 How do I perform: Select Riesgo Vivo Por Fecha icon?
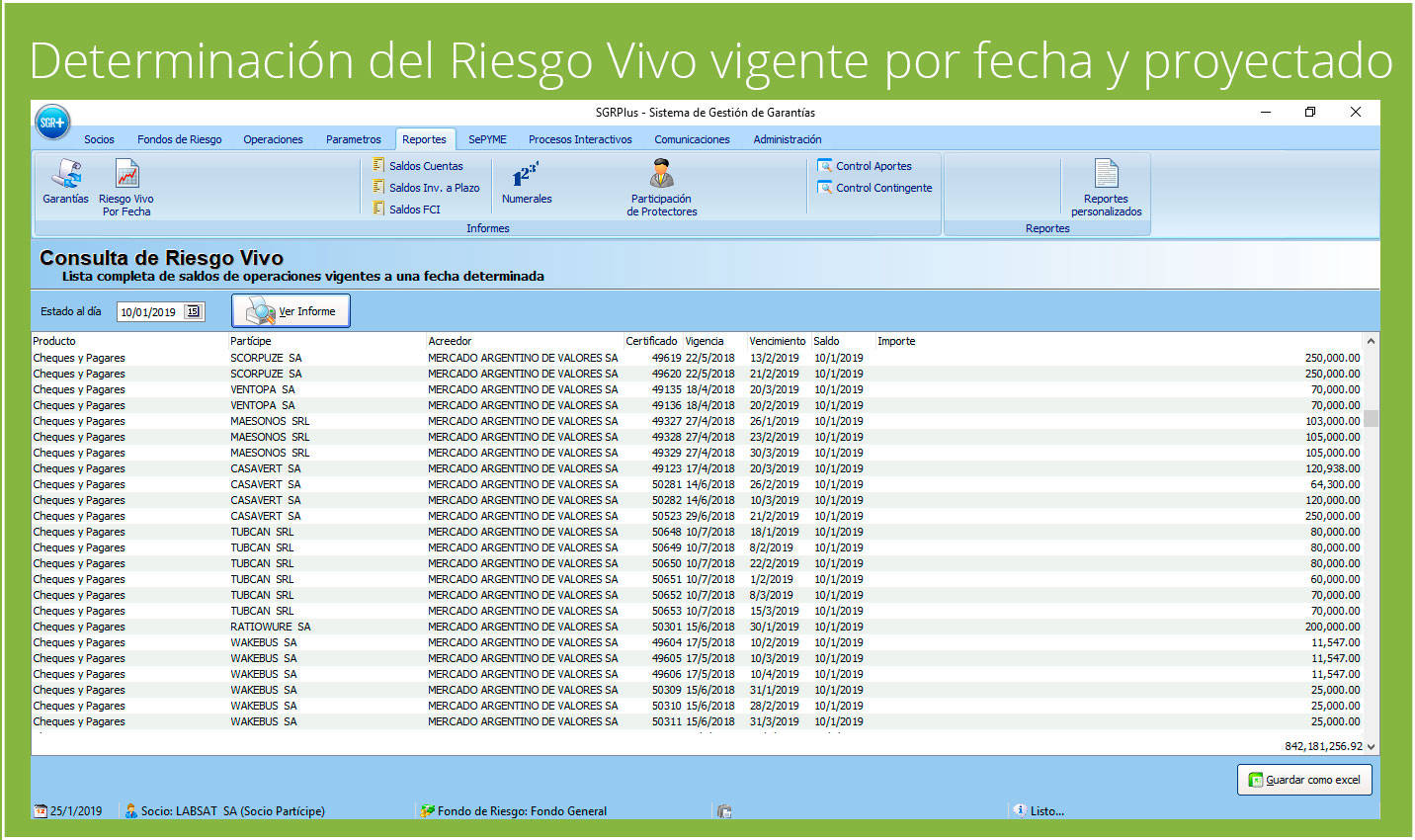[x=126, y=187]
